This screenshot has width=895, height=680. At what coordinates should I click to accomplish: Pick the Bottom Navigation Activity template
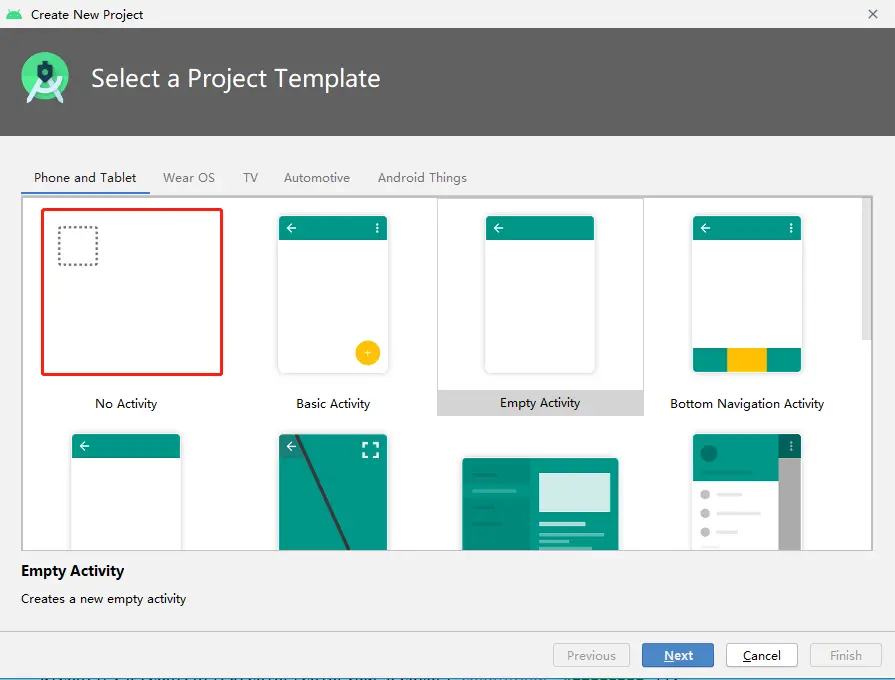pyautogui.click(x=747, y=293)
